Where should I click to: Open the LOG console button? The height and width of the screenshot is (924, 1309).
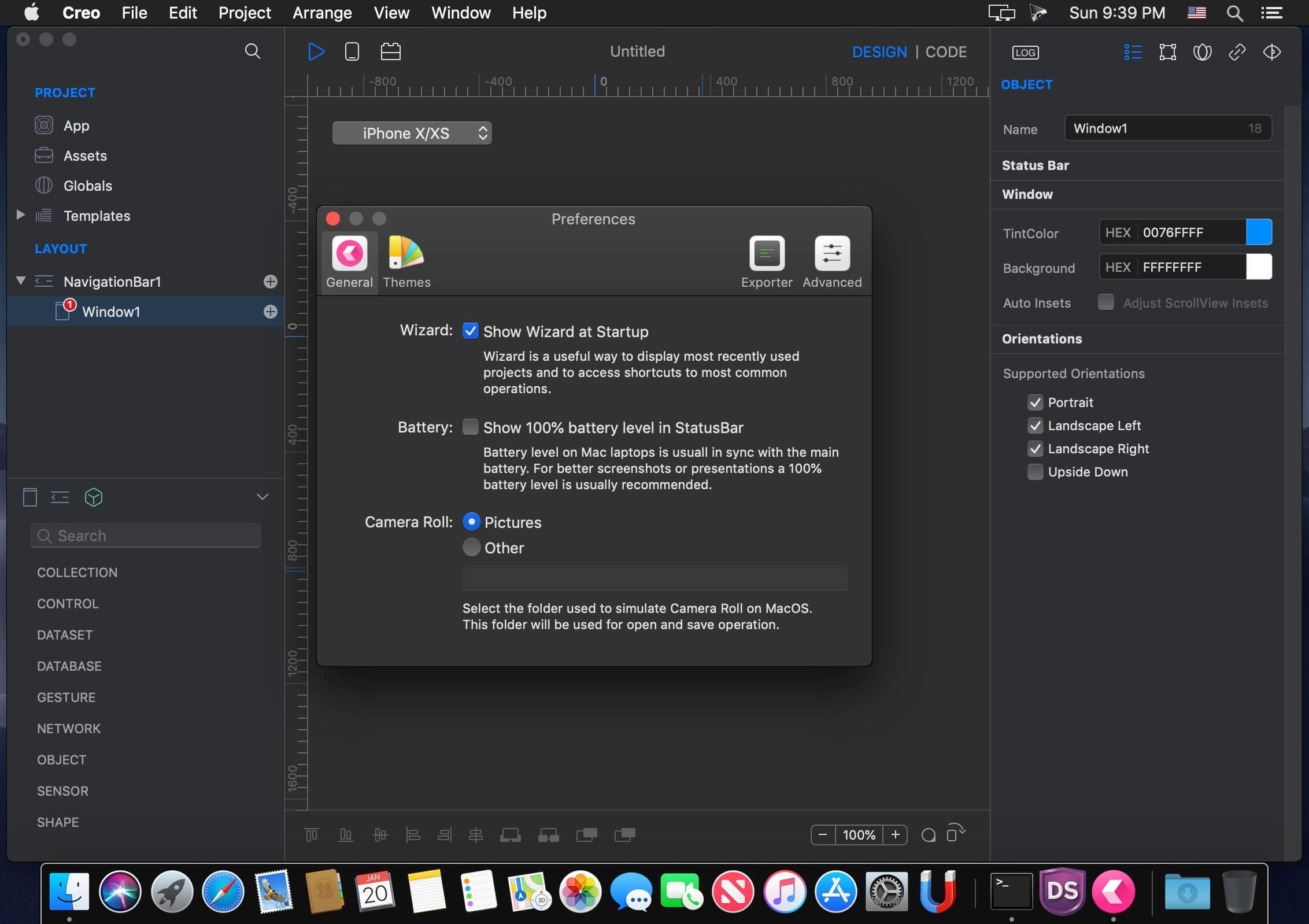click(1025, 52)
